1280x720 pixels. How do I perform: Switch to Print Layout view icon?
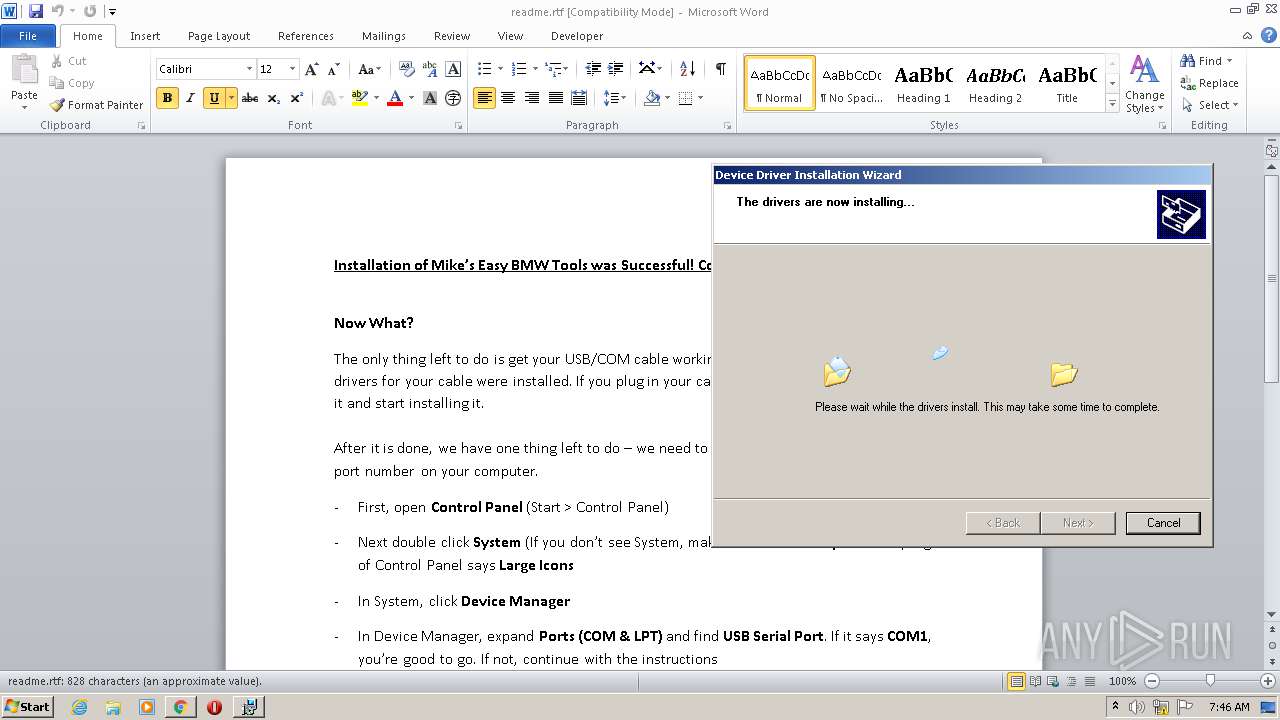point(1017,681)
